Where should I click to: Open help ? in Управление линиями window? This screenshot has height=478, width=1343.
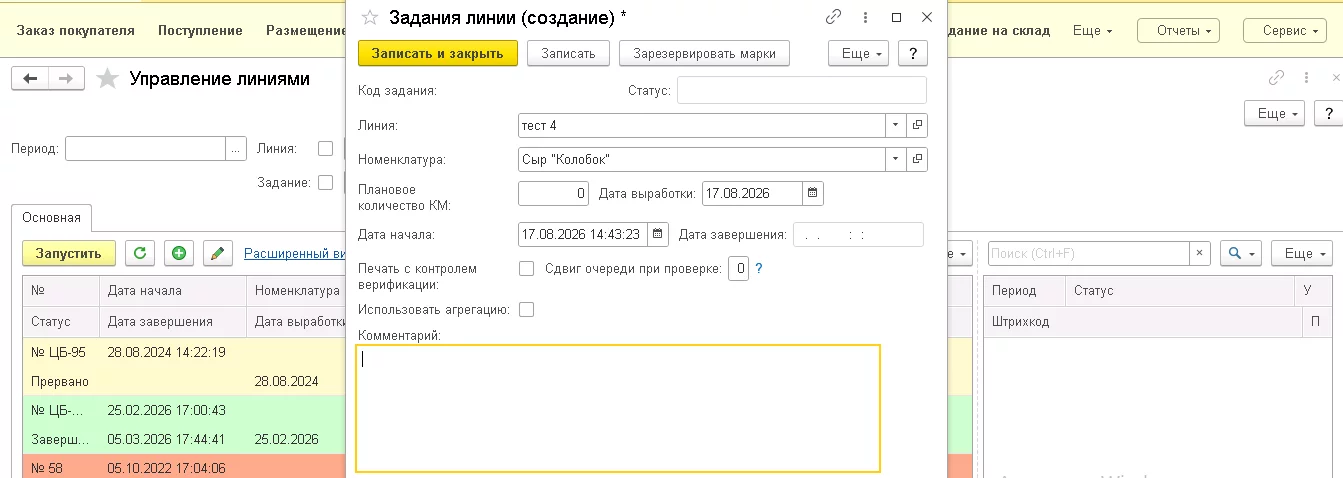pyautogui.click(x=1329, y=113)
